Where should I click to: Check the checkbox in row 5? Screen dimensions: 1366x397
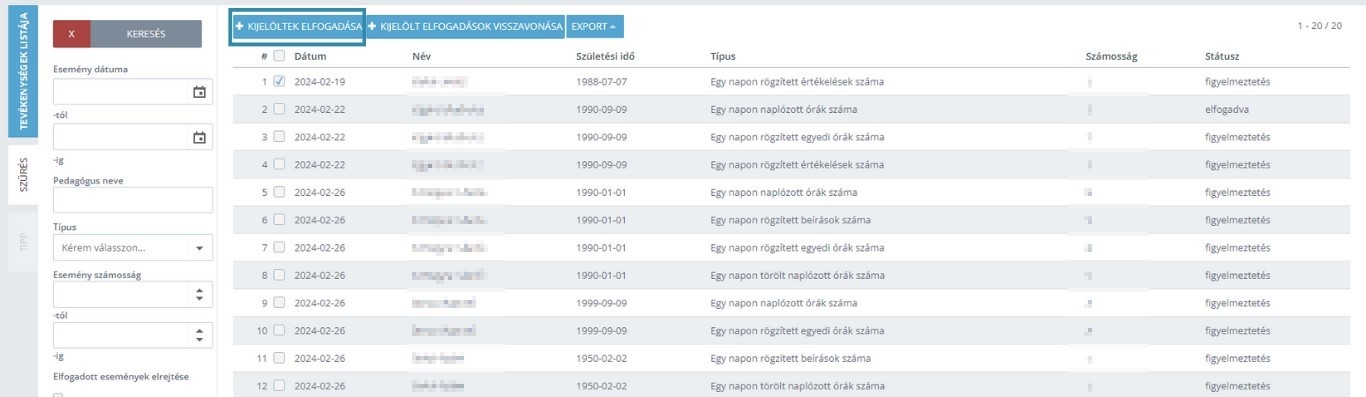click(279, 192)
